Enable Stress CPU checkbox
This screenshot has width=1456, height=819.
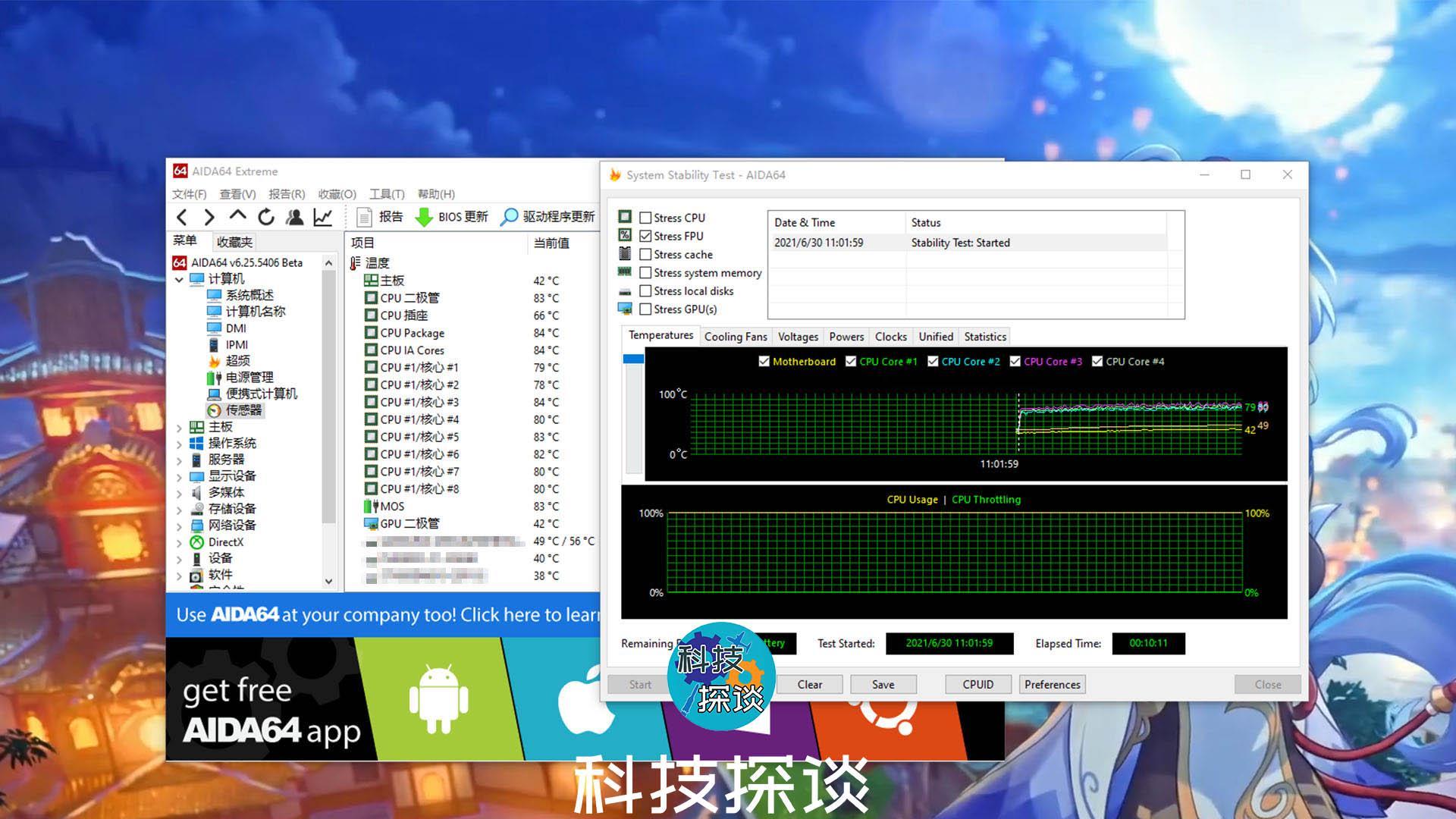click(x=645, y=218)
